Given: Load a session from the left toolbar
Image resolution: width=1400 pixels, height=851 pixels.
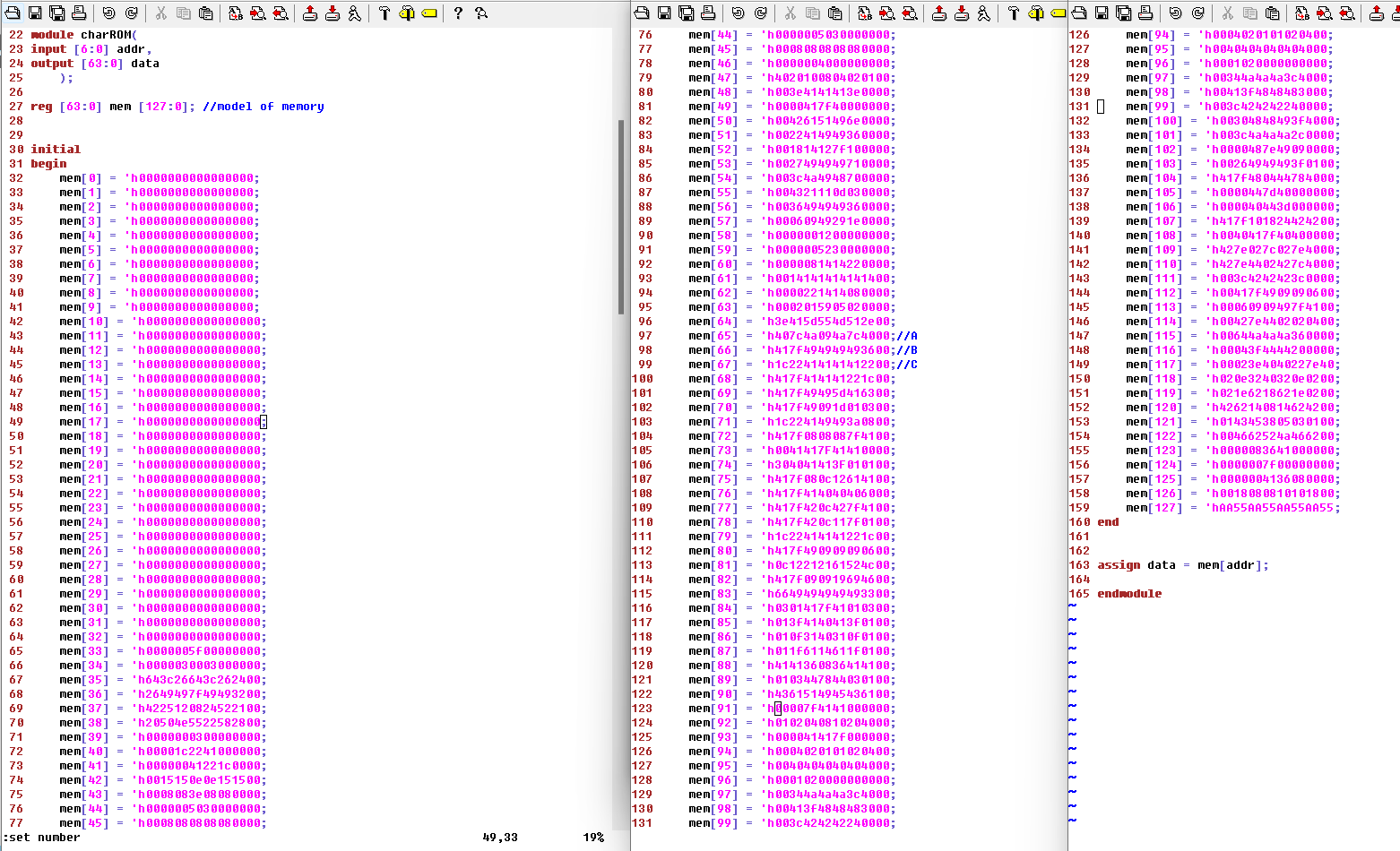Looking at the screenshot, I should pyautogui.click(x=310, y=13).
